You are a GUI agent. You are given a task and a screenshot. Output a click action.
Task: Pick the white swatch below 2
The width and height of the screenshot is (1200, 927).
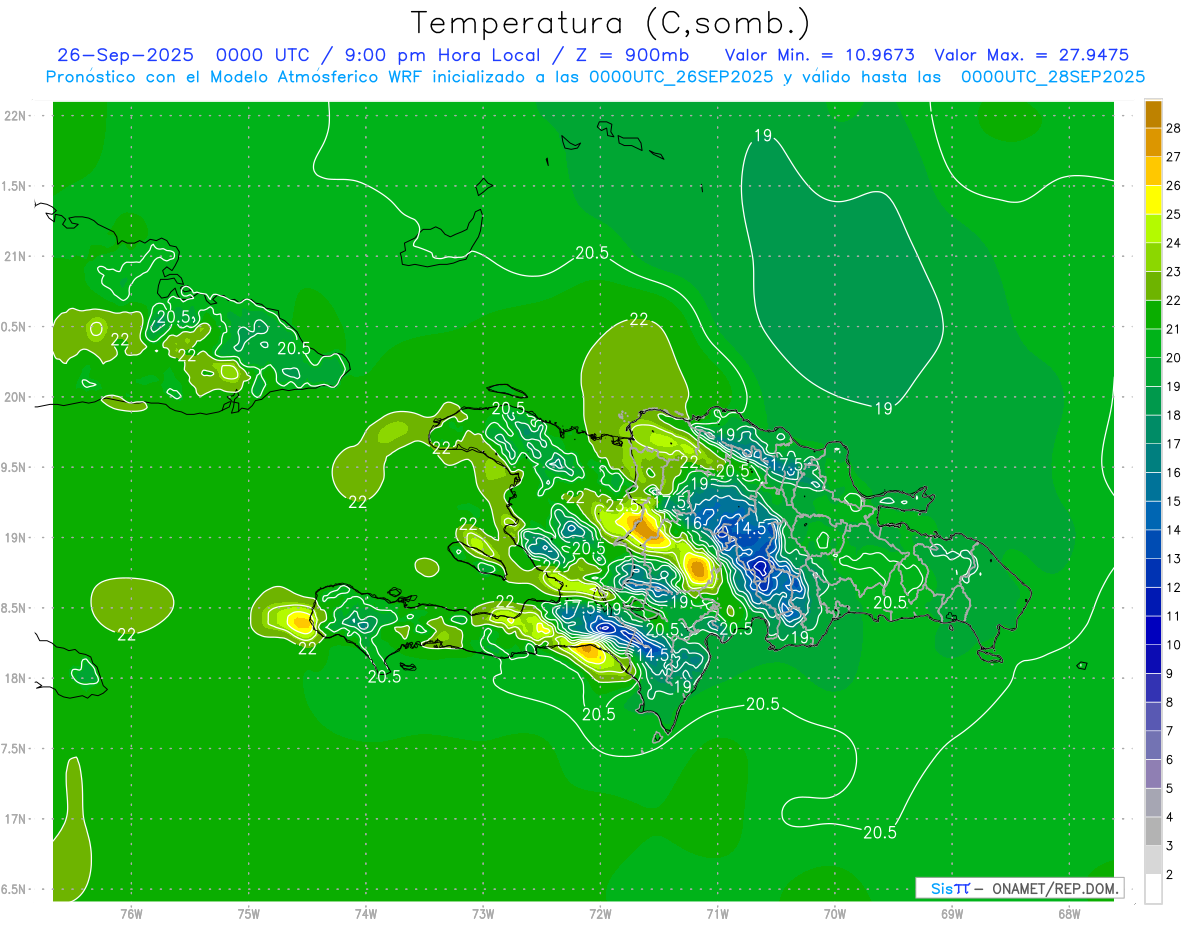(x=1153, y=889)
